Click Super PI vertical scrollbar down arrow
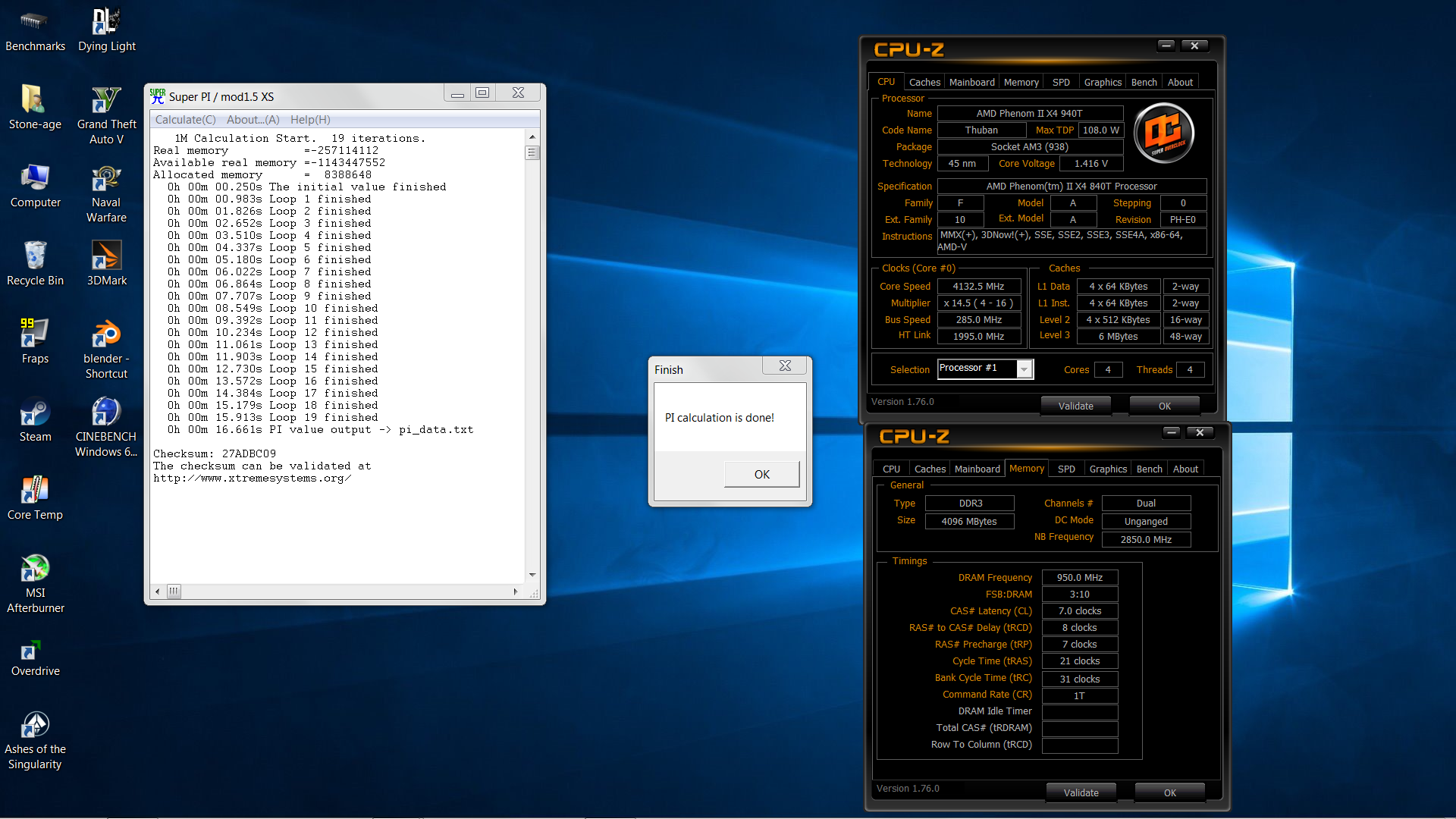Image resolution: width=1456 pixels, height=819 pixels. (532, 575)
